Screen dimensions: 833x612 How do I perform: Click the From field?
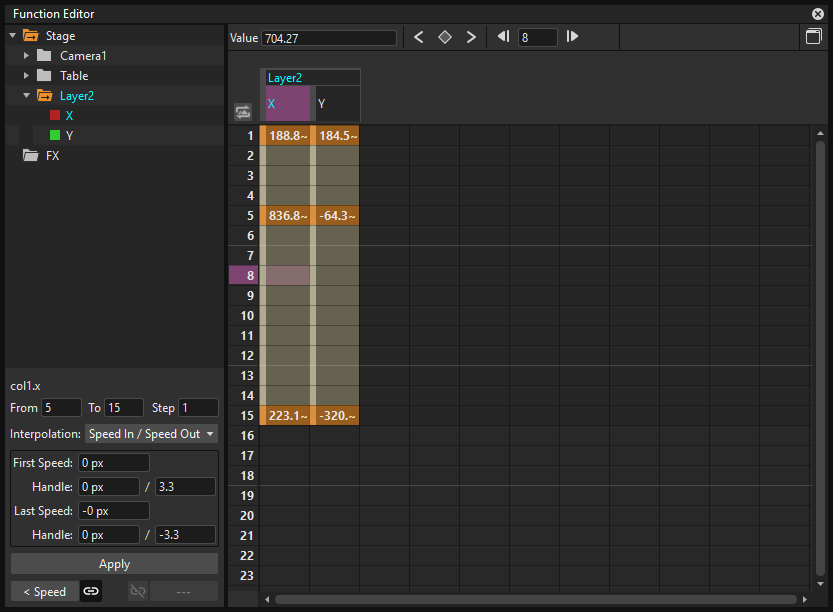tap(61, 408)
